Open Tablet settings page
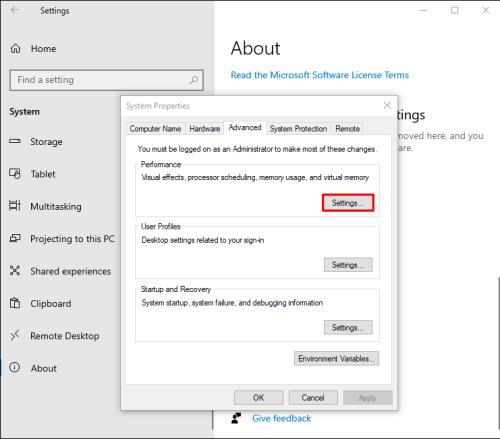The height and width of the screenshot is (439, 500). 43,174
